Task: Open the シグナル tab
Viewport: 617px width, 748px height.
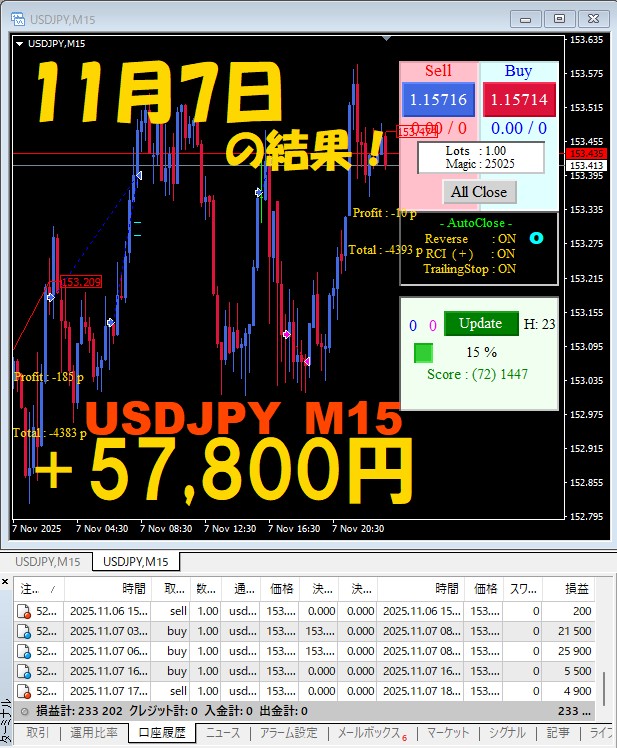Action: pos(507,732)
